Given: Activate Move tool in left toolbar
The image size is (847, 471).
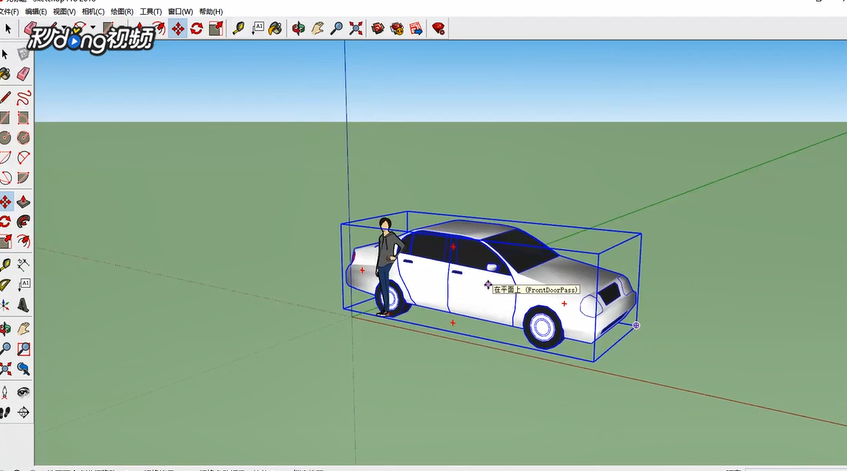Looking at the screenshot, I should [5, 201].
